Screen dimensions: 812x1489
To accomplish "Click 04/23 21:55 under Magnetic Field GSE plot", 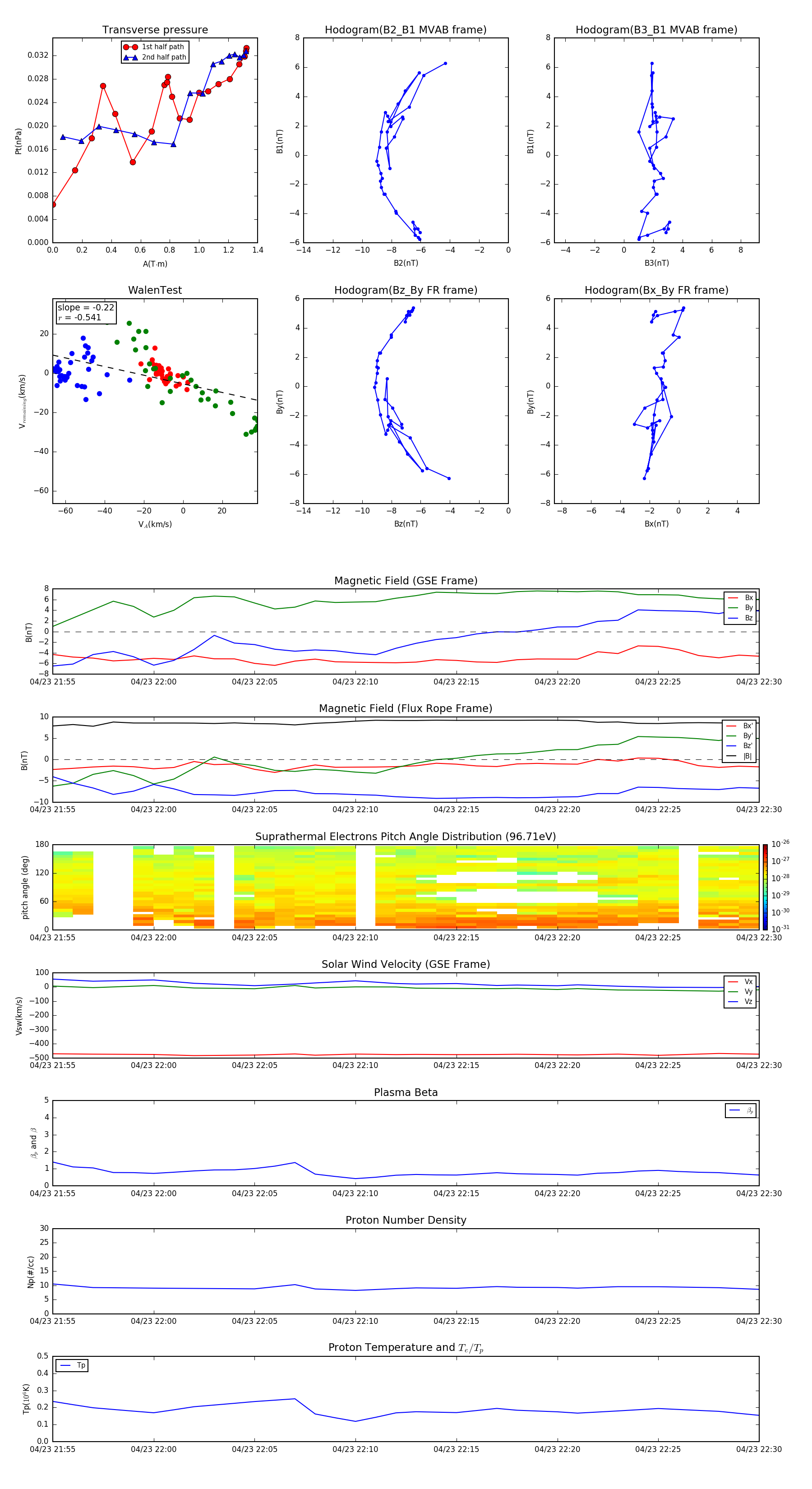I will click(53, 682).
